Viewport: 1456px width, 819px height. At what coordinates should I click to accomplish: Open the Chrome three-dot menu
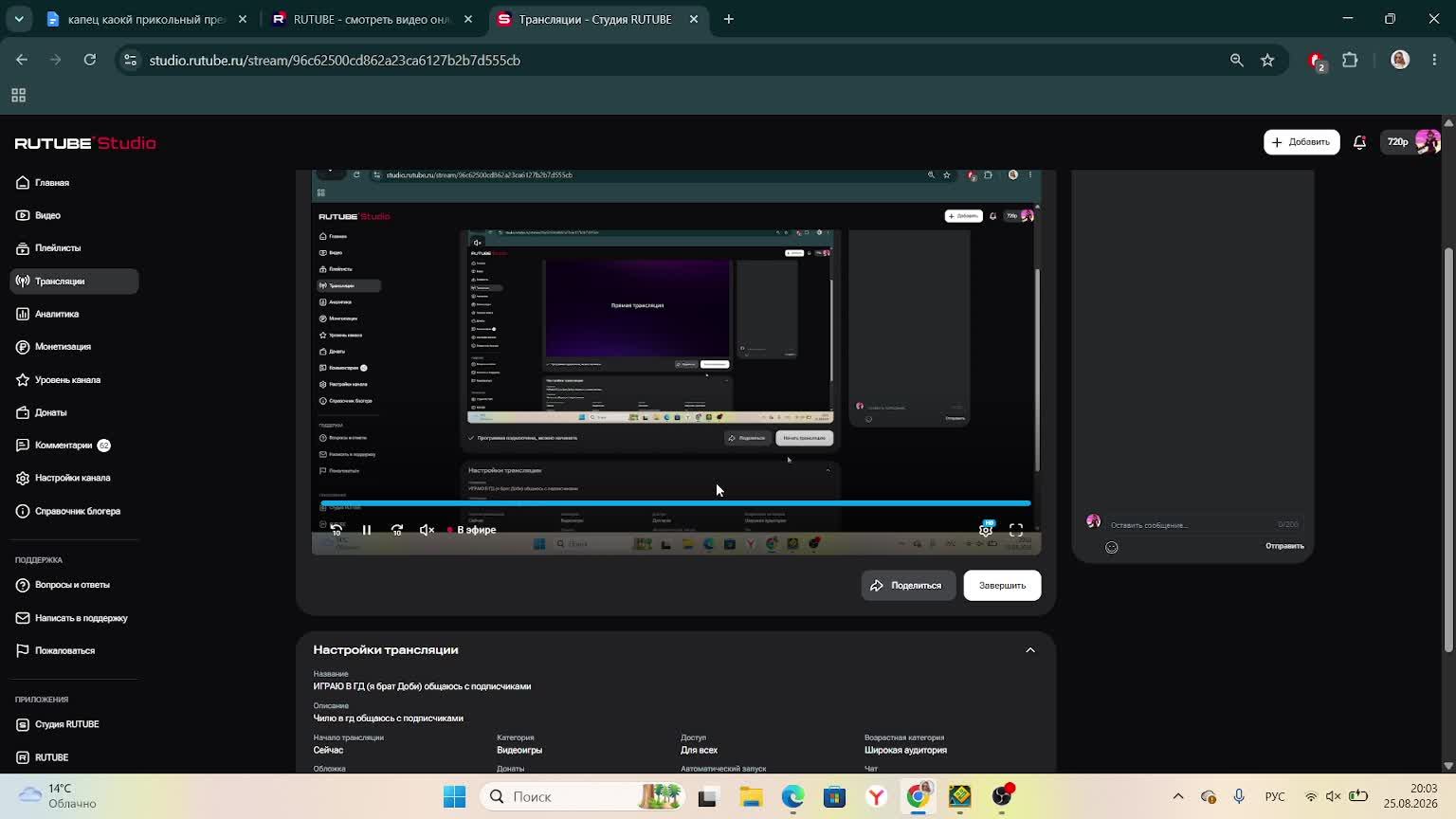point(1434,60)
